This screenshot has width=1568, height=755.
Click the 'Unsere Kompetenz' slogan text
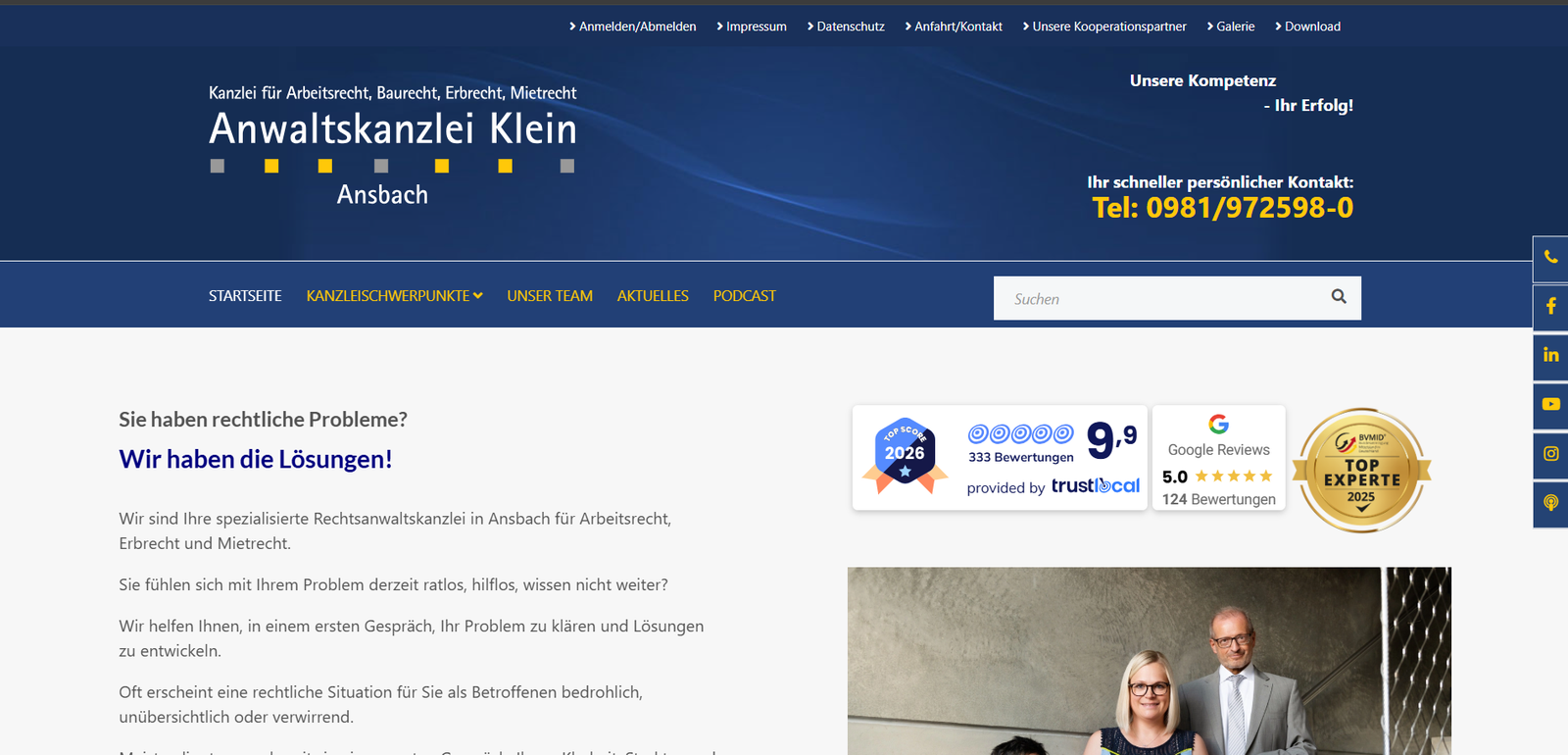click(1202, 80)
